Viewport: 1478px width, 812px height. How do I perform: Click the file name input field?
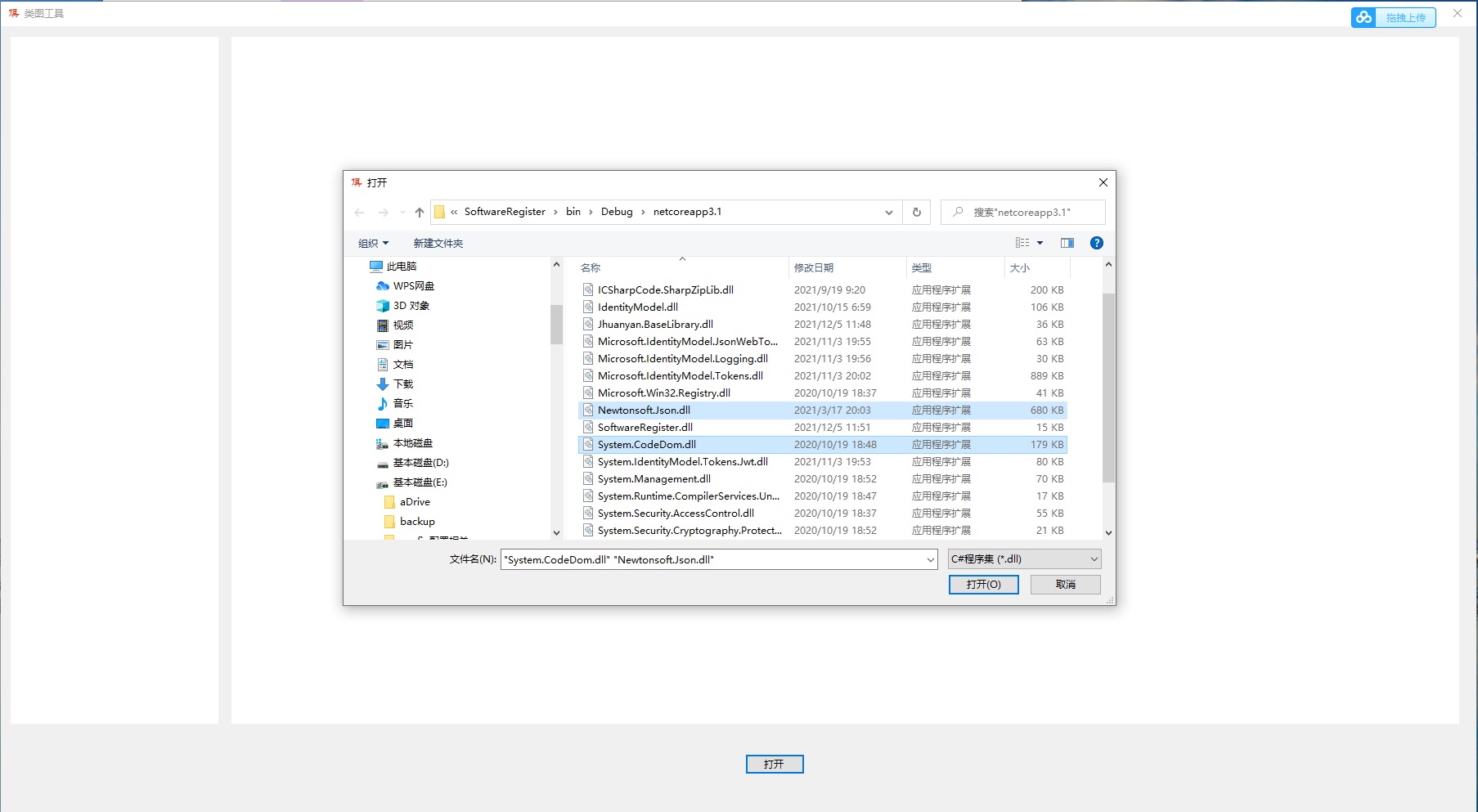pos(712,560)
